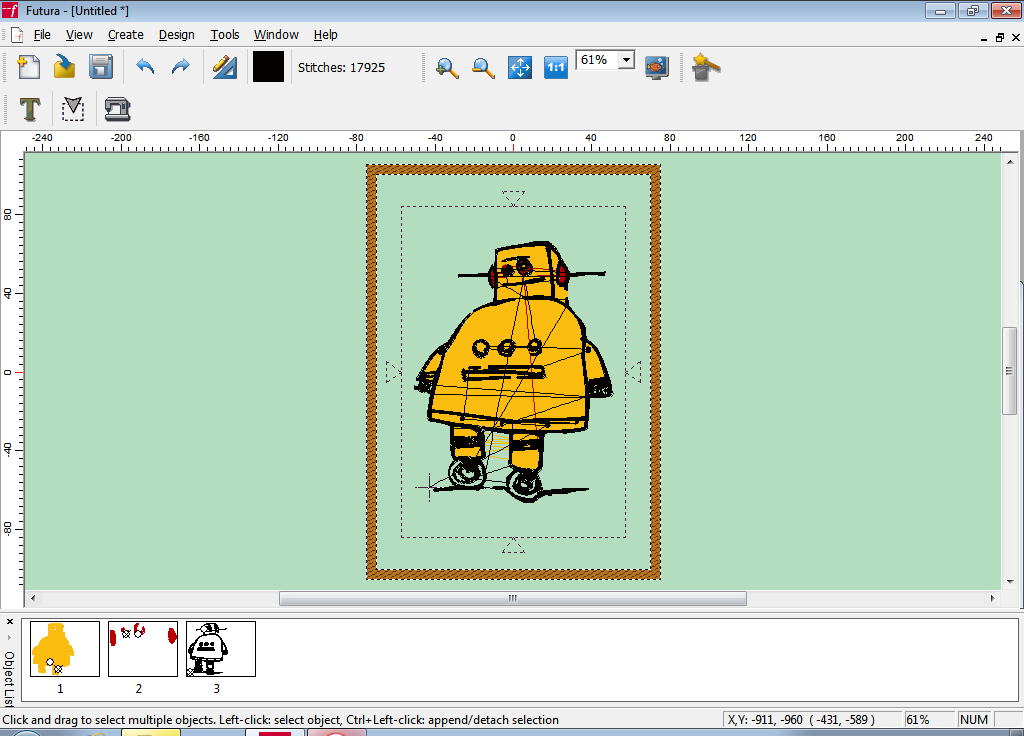
Task: Undo last action with the left arrow
Action: tap(145, 67)
